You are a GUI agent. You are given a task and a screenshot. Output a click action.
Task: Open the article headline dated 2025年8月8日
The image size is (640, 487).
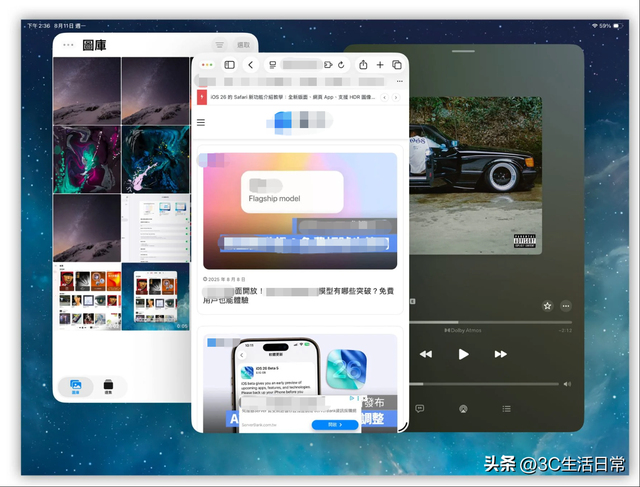[298, 295]
